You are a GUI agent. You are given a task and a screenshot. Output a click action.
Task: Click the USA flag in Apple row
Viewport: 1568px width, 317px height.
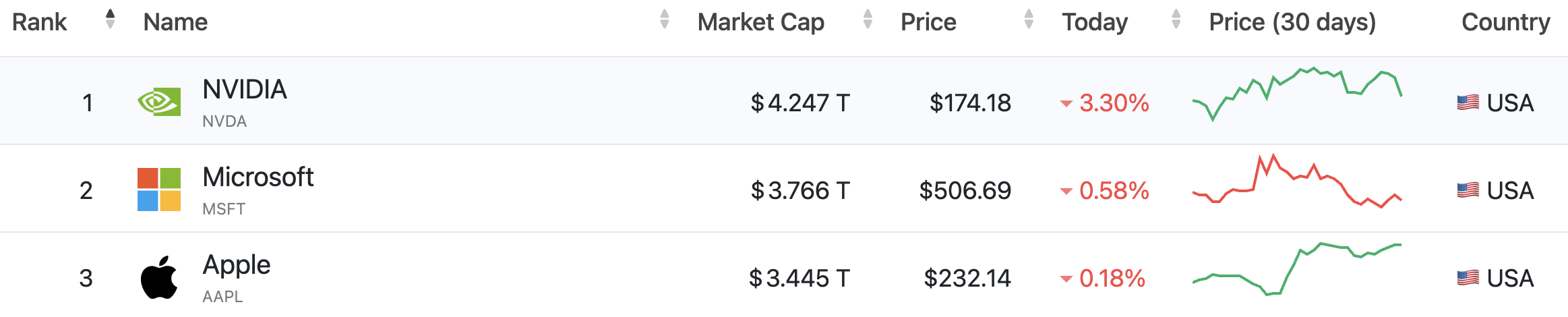tap(1468, 278)
